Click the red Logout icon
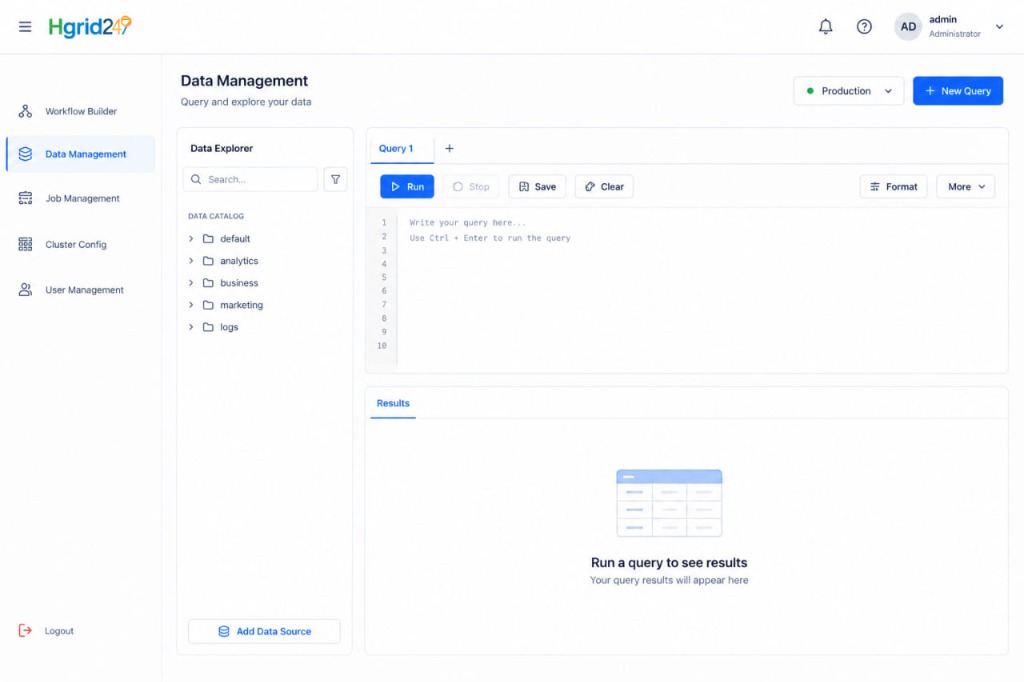 point(25,630)
